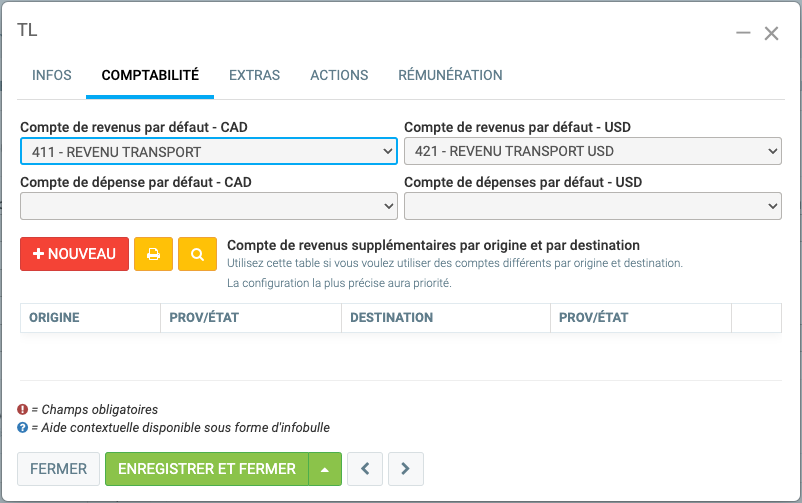802x503 pixels.
Task: Expand Compte de dépenses par défaut USD
Action: (x=592, y=206)
